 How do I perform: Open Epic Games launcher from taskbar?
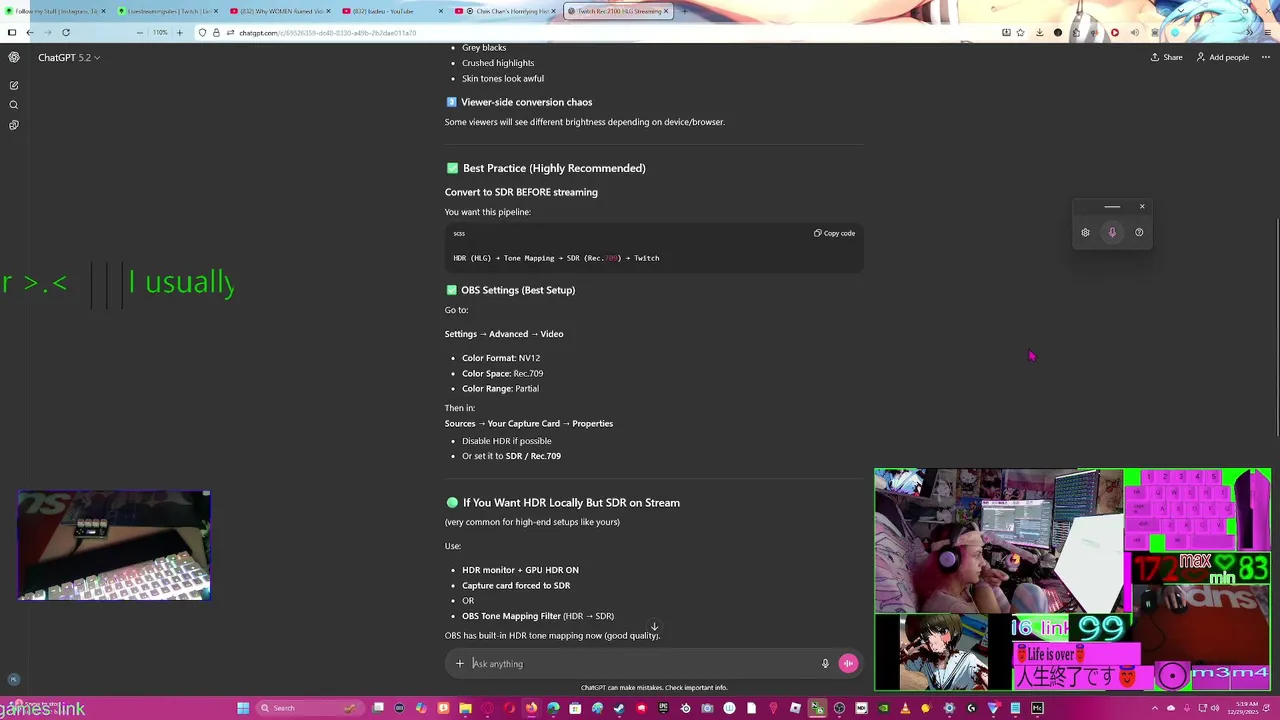pyautogui.click(x=662, y=708)
